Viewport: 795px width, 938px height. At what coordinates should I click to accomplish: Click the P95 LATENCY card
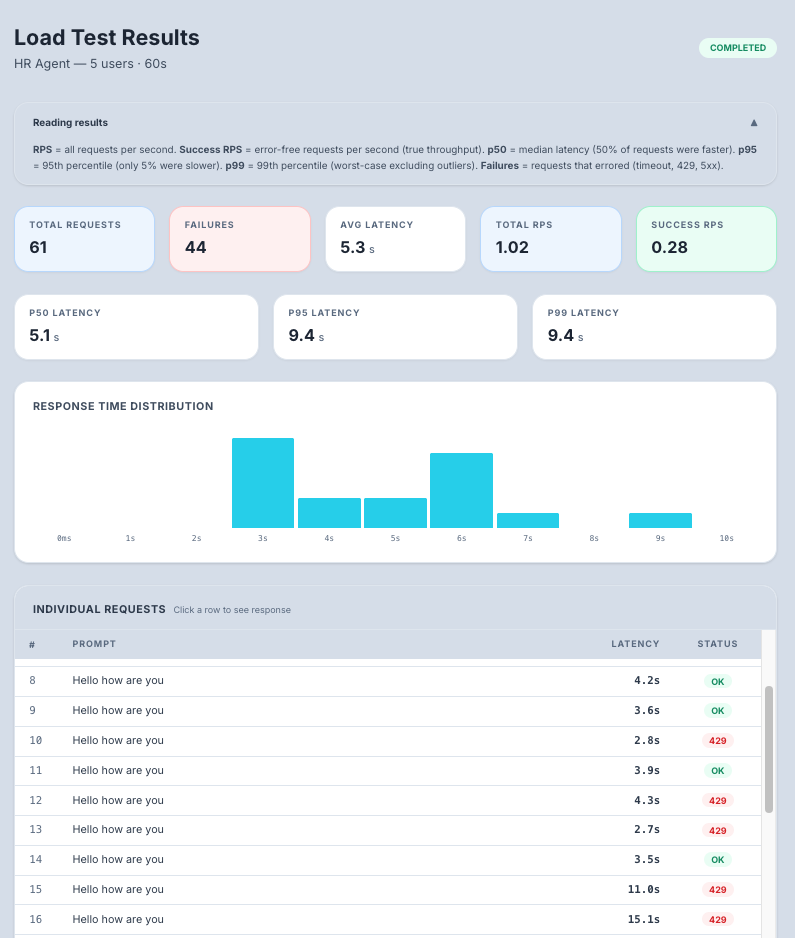pos(395,327)
